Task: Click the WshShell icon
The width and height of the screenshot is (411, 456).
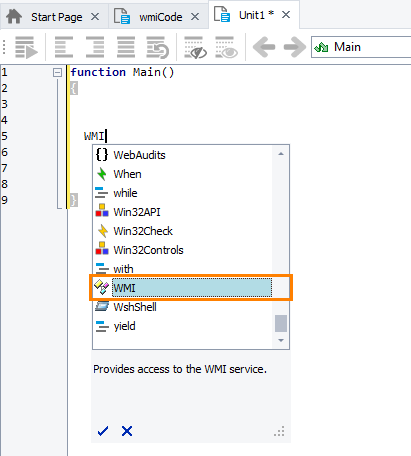Action: click(x=102, y=306)
